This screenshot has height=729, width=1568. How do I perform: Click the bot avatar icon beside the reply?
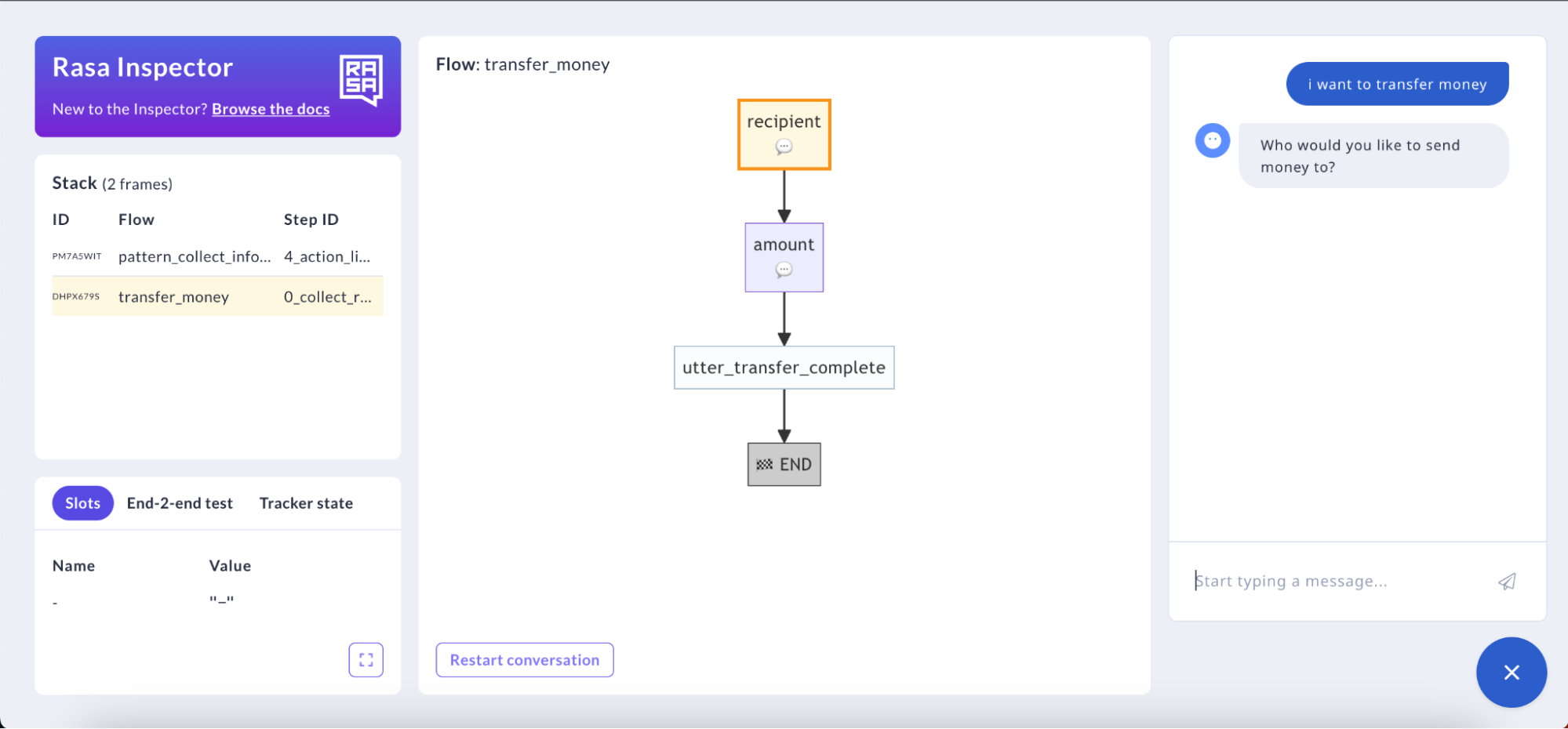point(1212,141)
